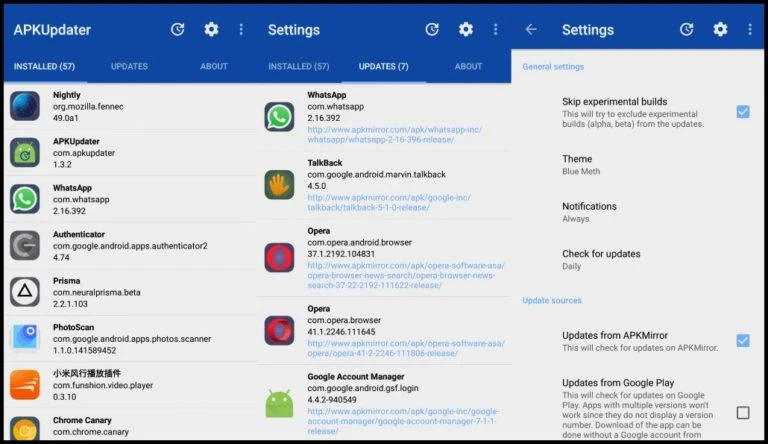The image size is (768, 444).
Task: Select PhotoScan app icon
Action: pos(24,338)
